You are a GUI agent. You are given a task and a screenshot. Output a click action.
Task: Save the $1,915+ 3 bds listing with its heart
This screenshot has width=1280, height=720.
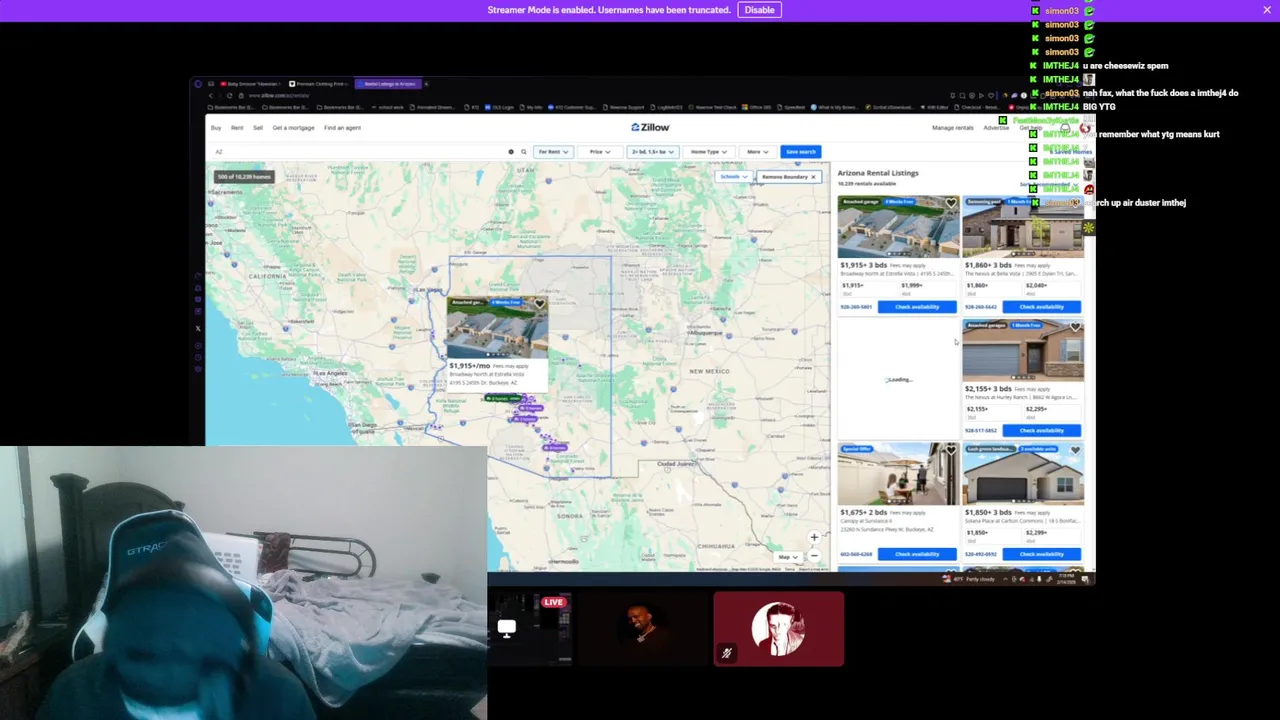951,204
